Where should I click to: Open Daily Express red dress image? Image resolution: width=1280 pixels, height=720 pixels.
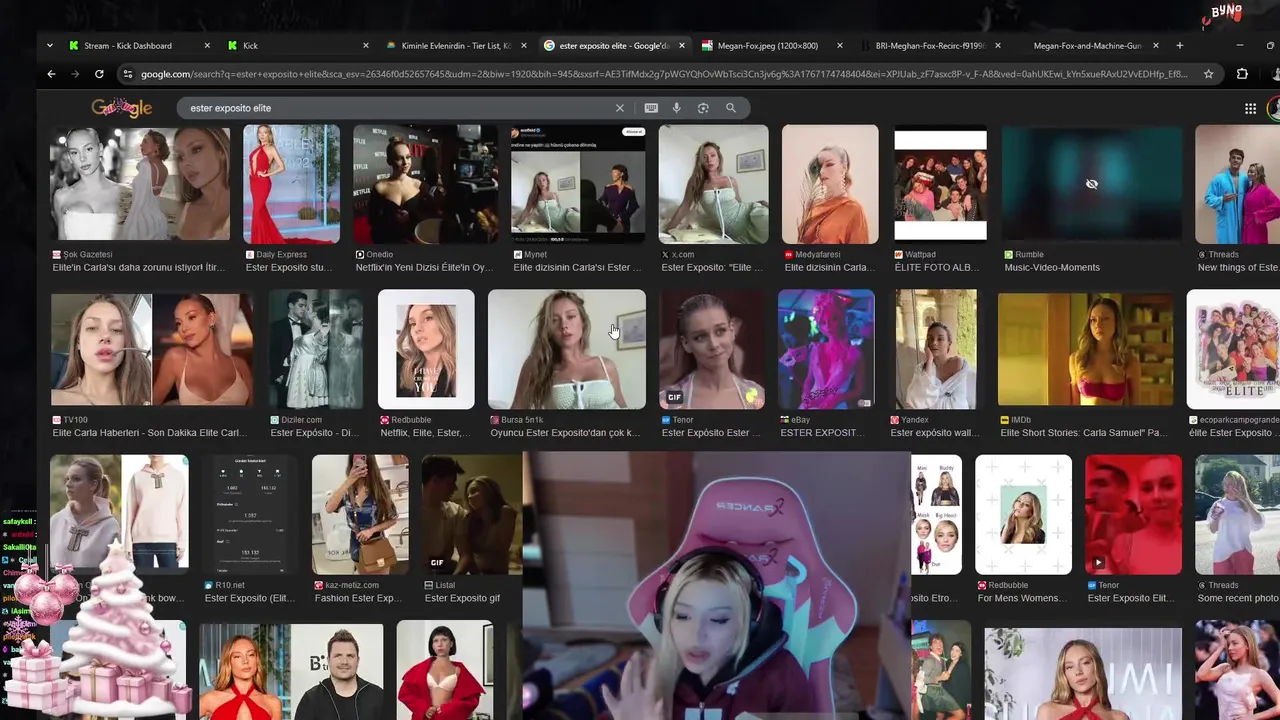(291, 184)
